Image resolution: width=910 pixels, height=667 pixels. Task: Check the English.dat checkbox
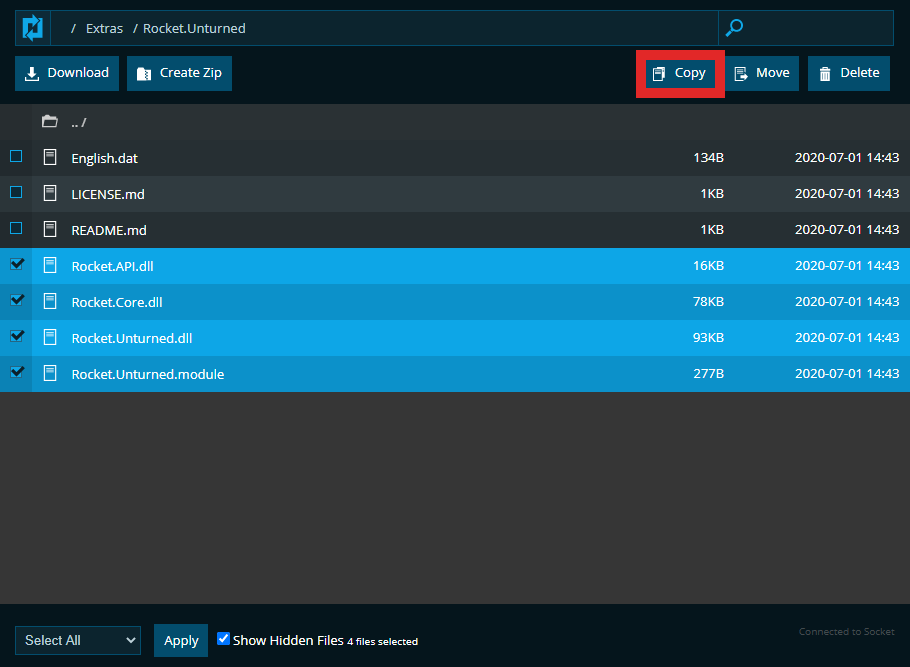point(16,156)
